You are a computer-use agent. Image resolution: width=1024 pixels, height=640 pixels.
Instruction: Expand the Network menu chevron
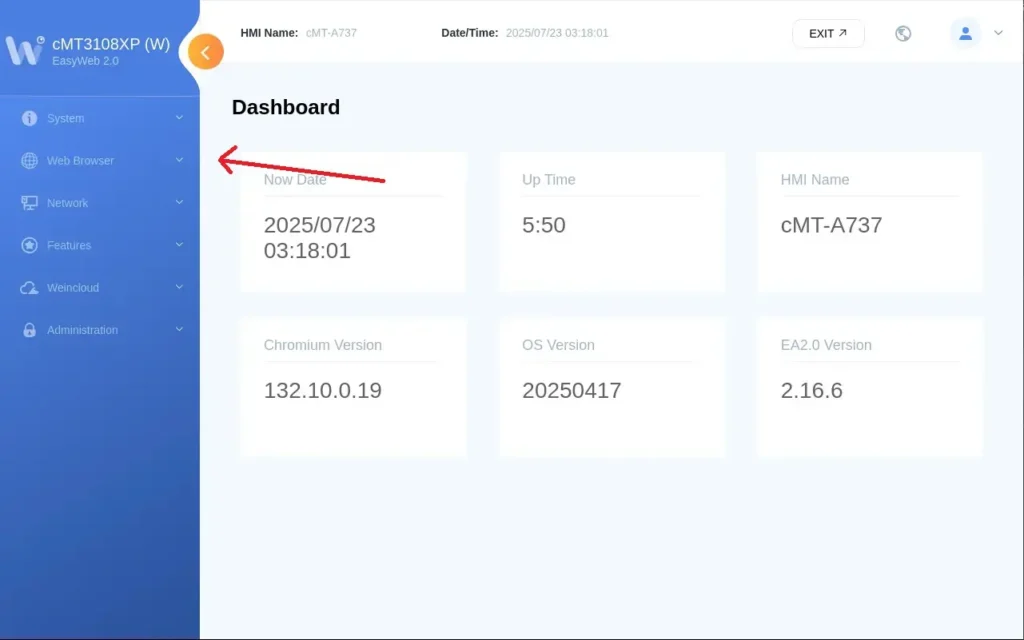click(x=179, y=202)
